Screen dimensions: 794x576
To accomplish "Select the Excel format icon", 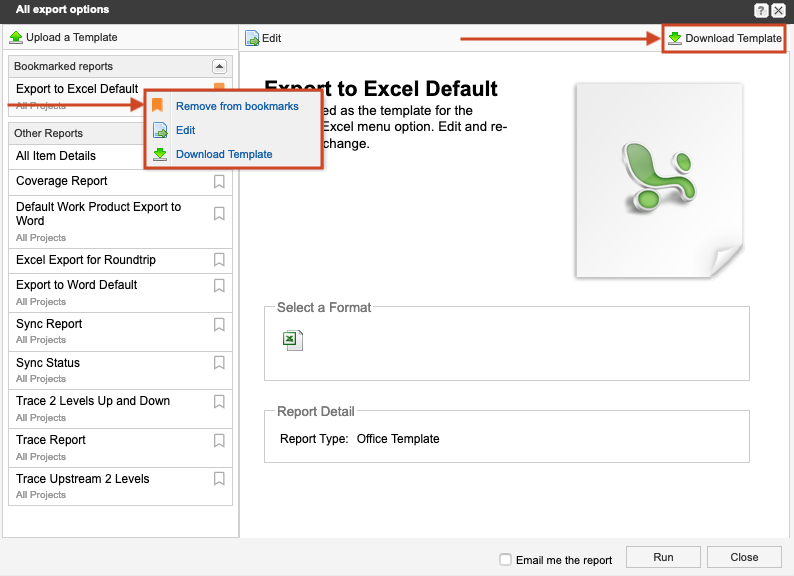I will coord(293,340).
